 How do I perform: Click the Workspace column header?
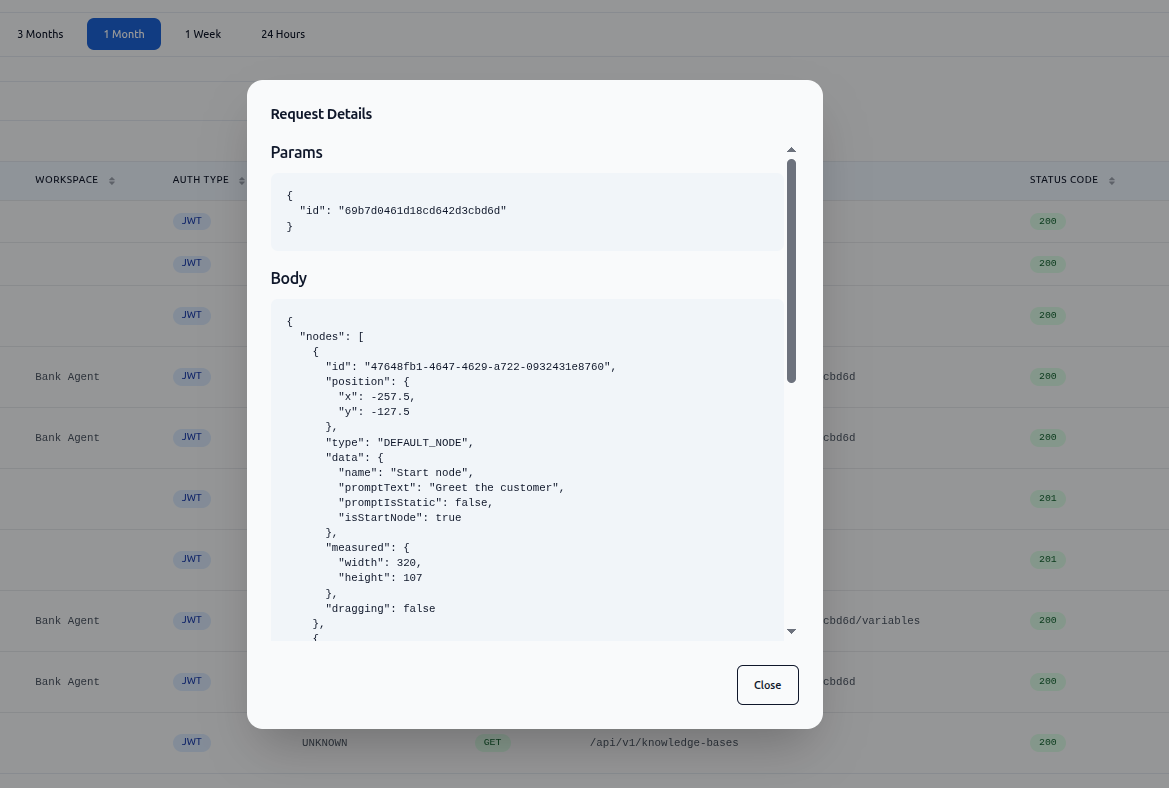tap(66, 180)
